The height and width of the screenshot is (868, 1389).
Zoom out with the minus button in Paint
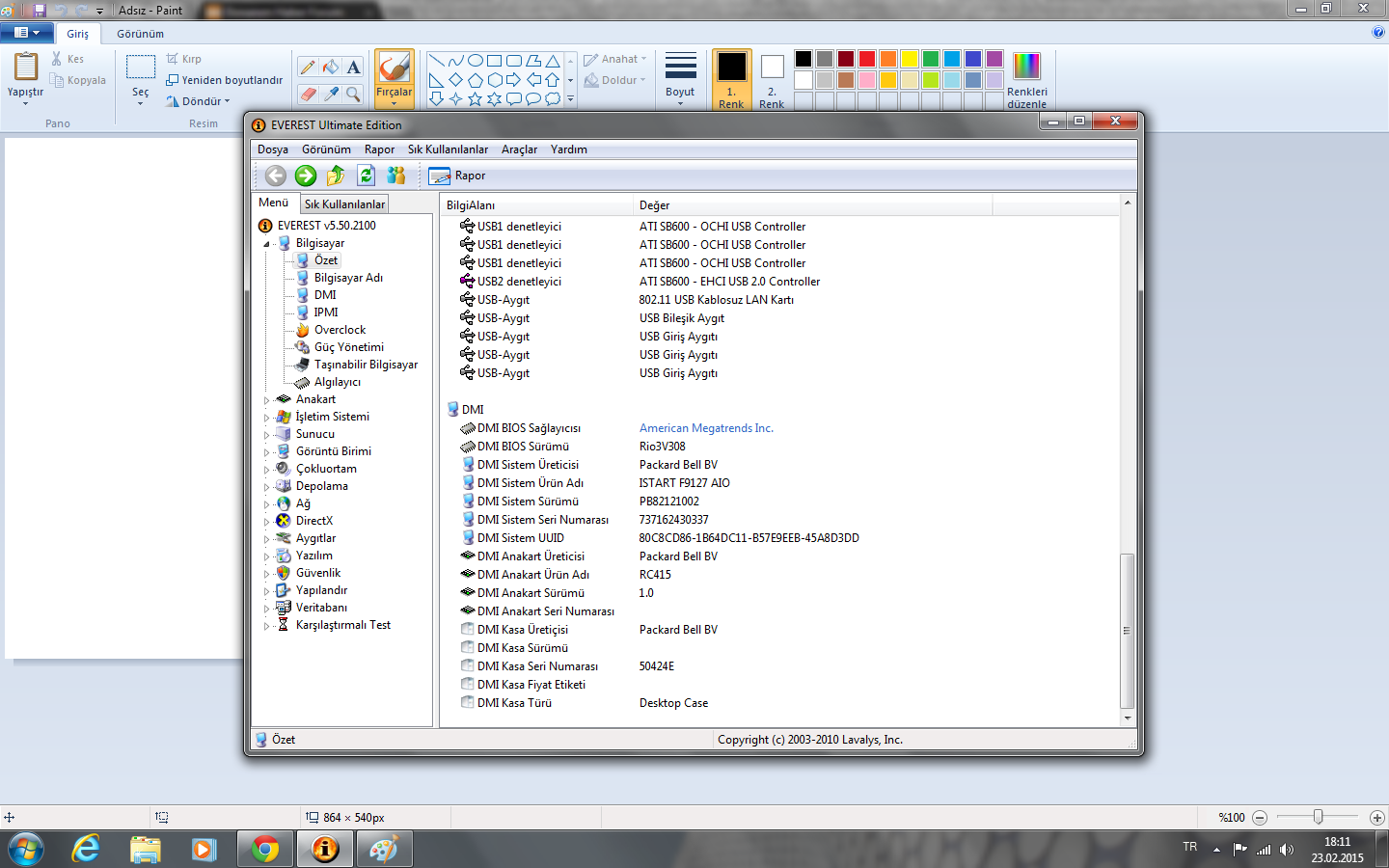click(1260, 818)
